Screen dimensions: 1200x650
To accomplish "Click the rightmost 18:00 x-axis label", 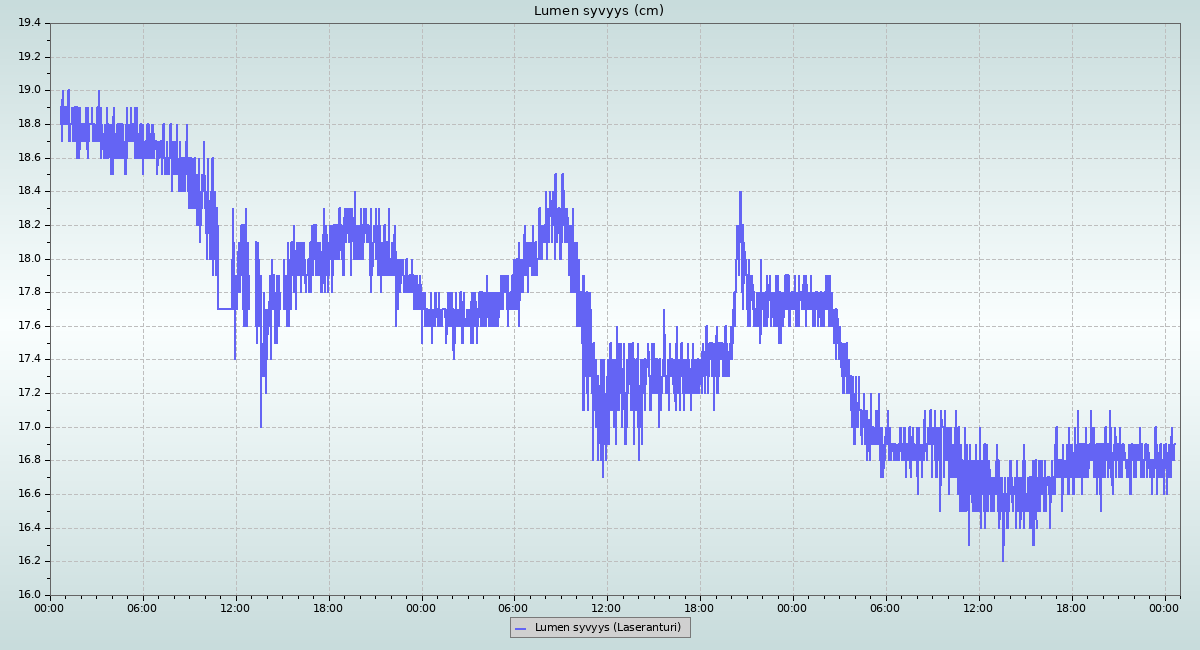I will tap(1071, 607).
